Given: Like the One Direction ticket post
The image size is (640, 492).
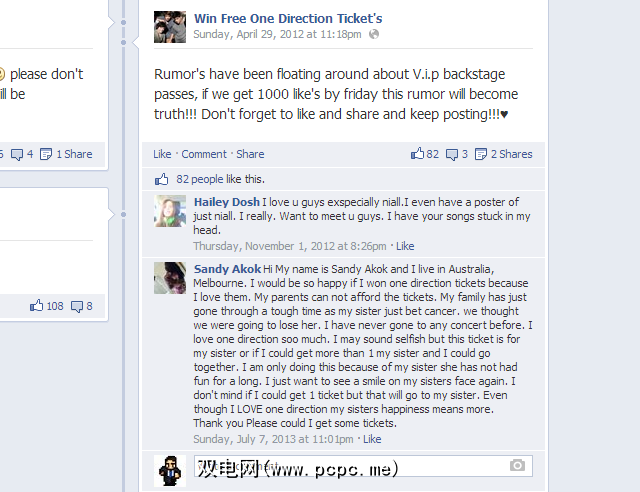Looking at the screenshot, I should [x=162, y=154].
